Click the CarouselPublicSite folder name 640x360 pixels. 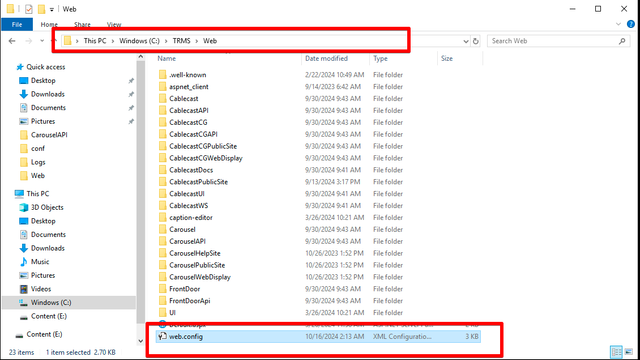coord(197,265)
